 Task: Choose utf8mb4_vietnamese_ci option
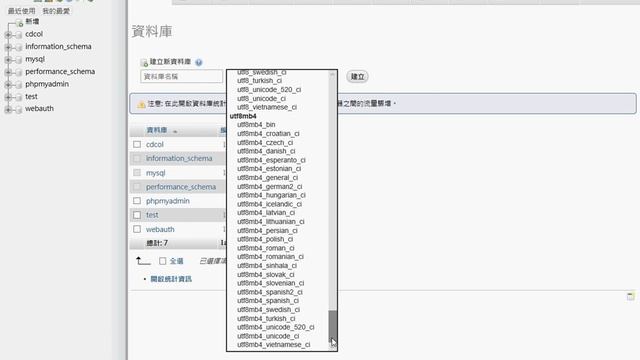[273, 344]
